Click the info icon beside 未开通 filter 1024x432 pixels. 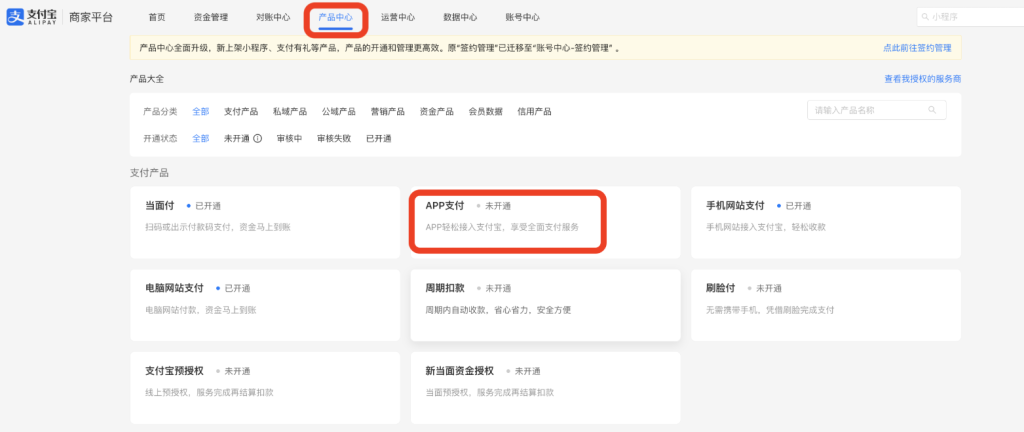tap(257, 138)
